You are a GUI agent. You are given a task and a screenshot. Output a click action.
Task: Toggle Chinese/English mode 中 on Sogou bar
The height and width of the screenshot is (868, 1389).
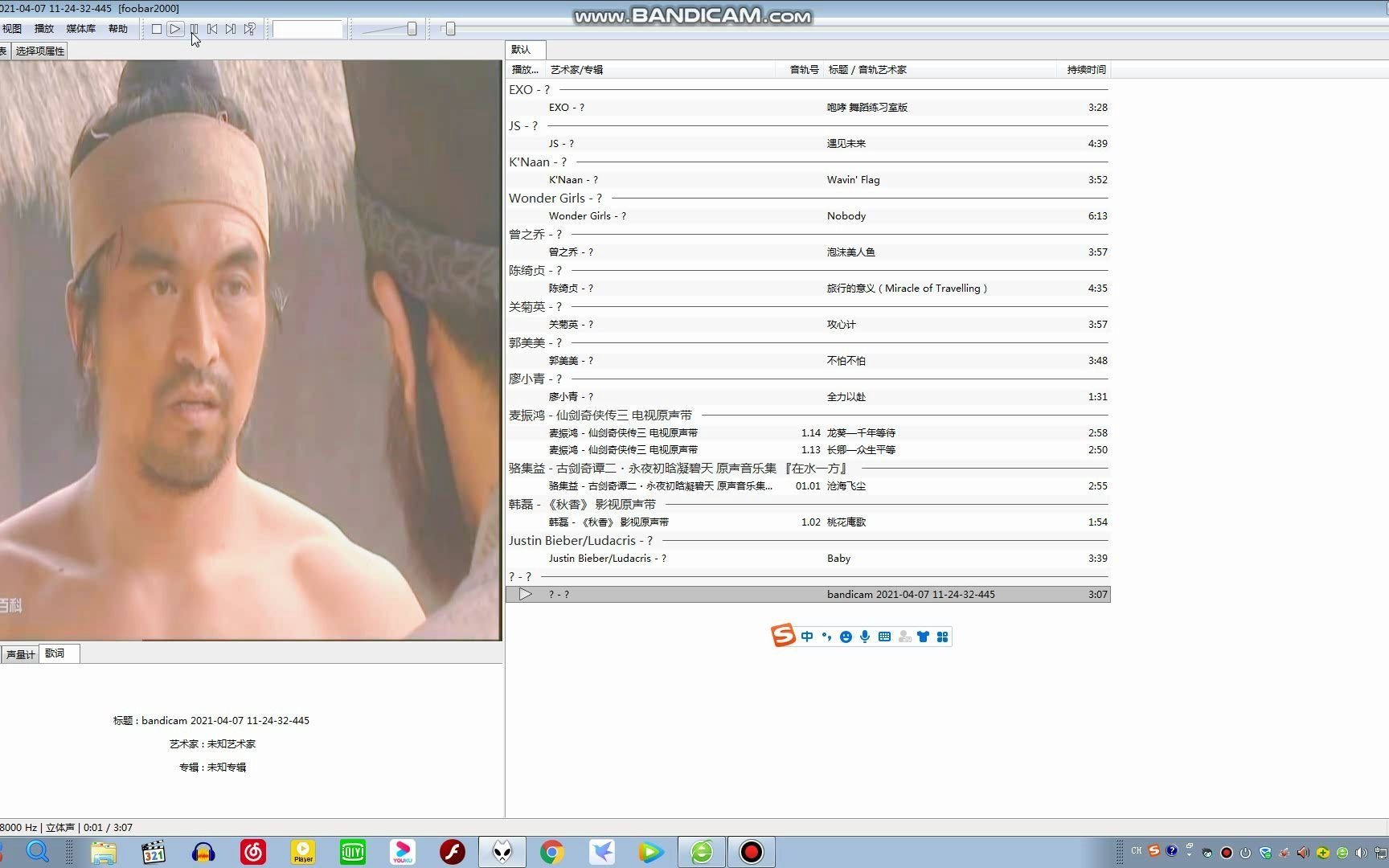pos(807,637)
